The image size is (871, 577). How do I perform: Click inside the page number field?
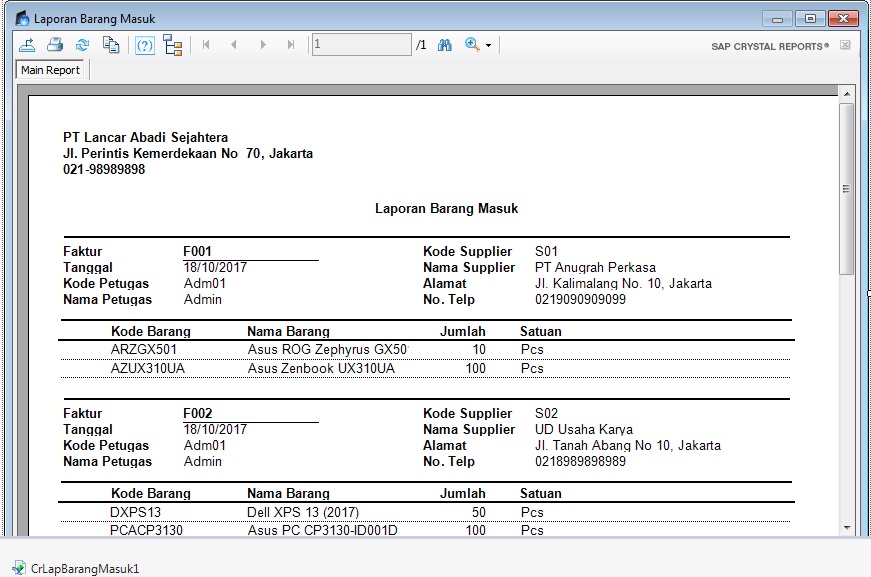pos(360,45)
